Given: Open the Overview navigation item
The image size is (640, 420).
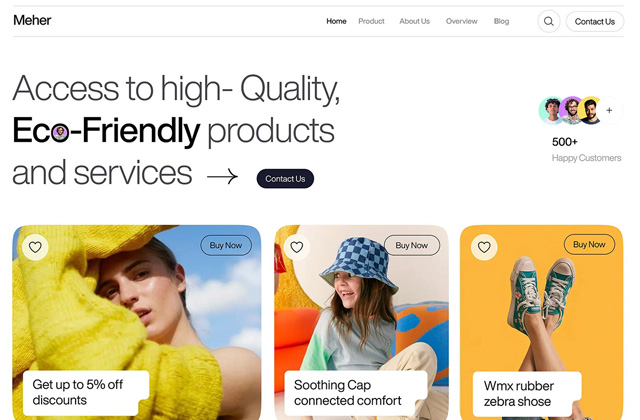Looking at the screenshot, I should pos(462,21).
